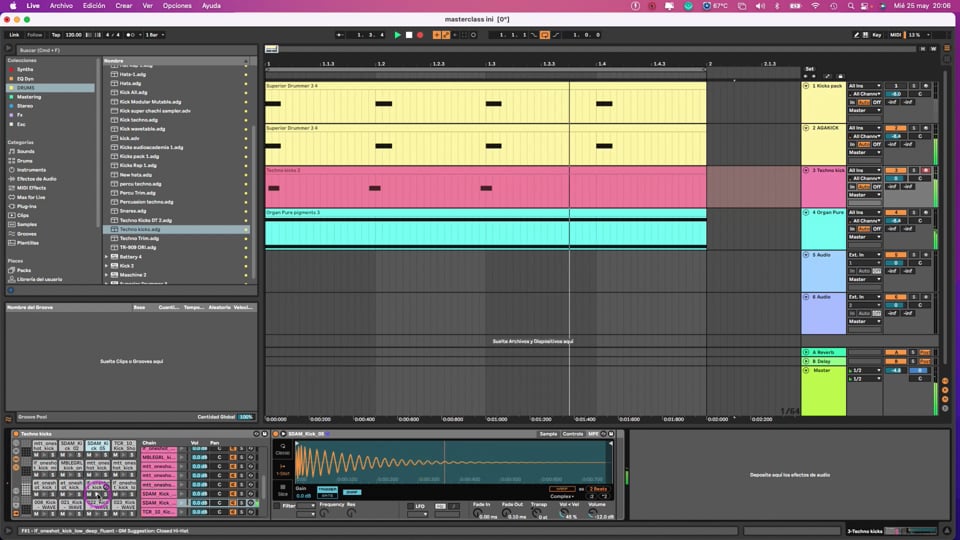Image resolution: width=960 pixels, height=540 pixels.
Task: Open the Samples category
Action: pos(26,225)
